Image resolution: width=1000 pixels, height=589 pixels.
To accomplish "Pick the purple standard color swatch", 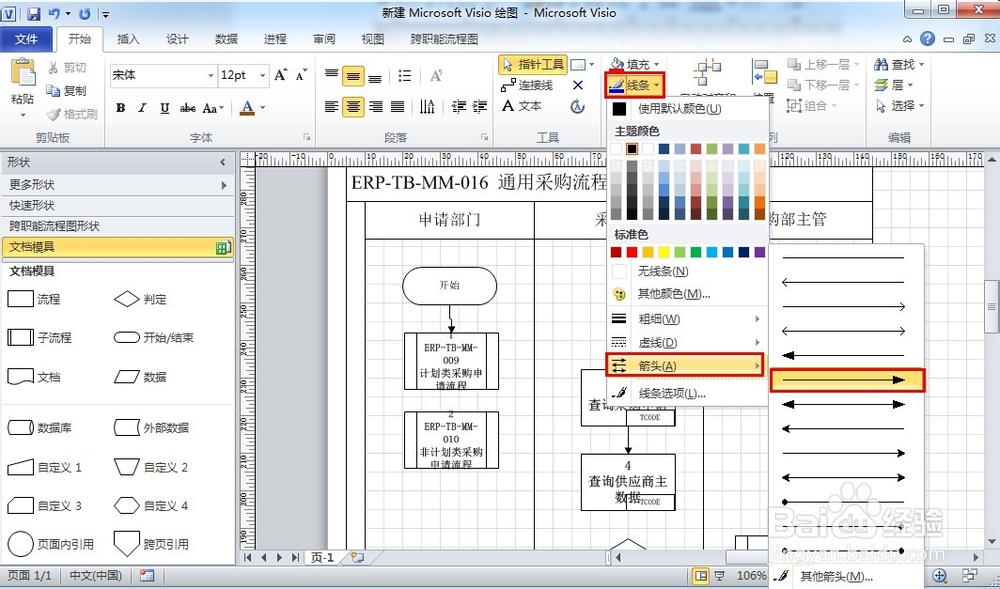I will pos(760,252).
